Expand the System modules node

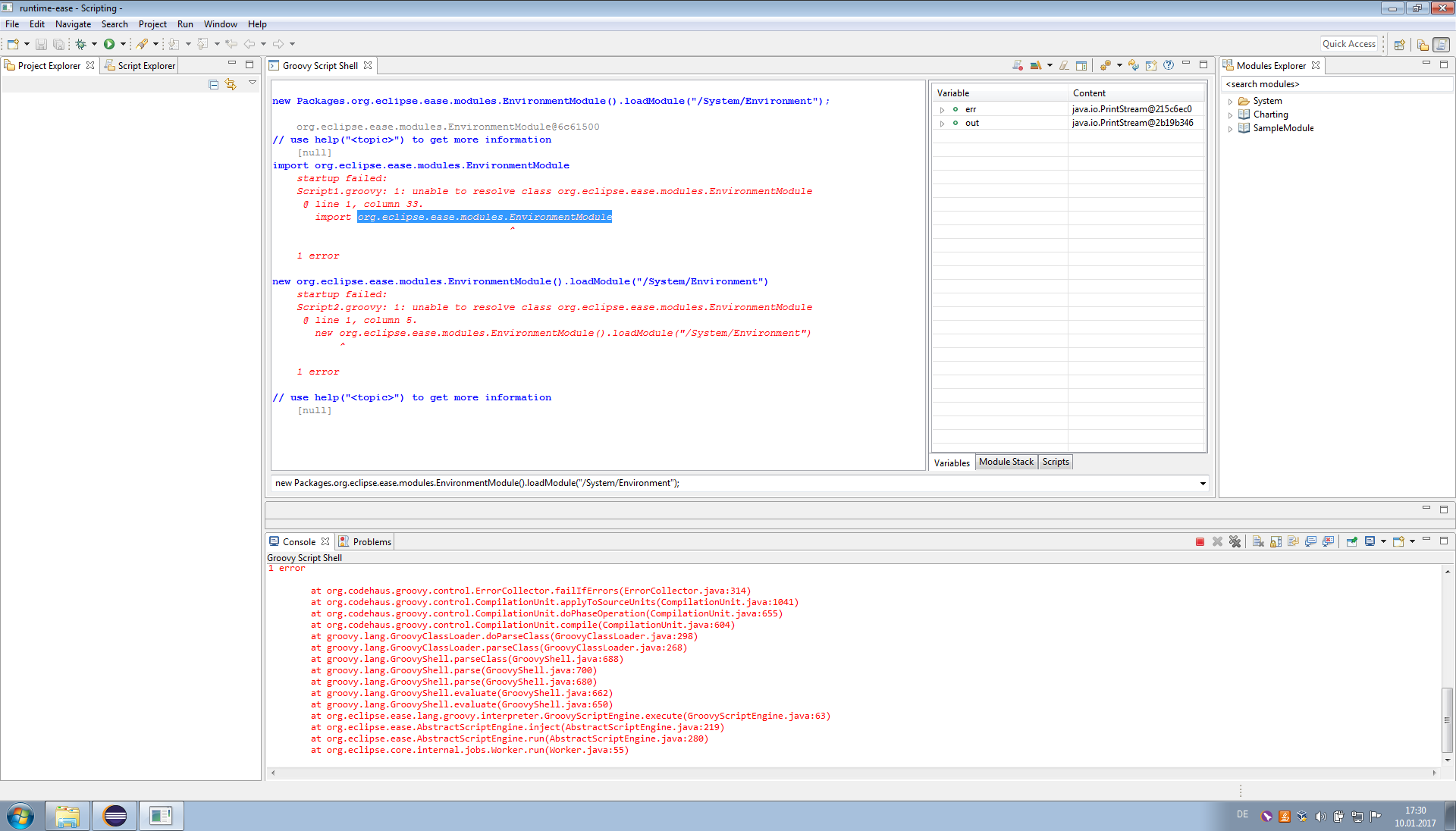(x=1230, y=102)
